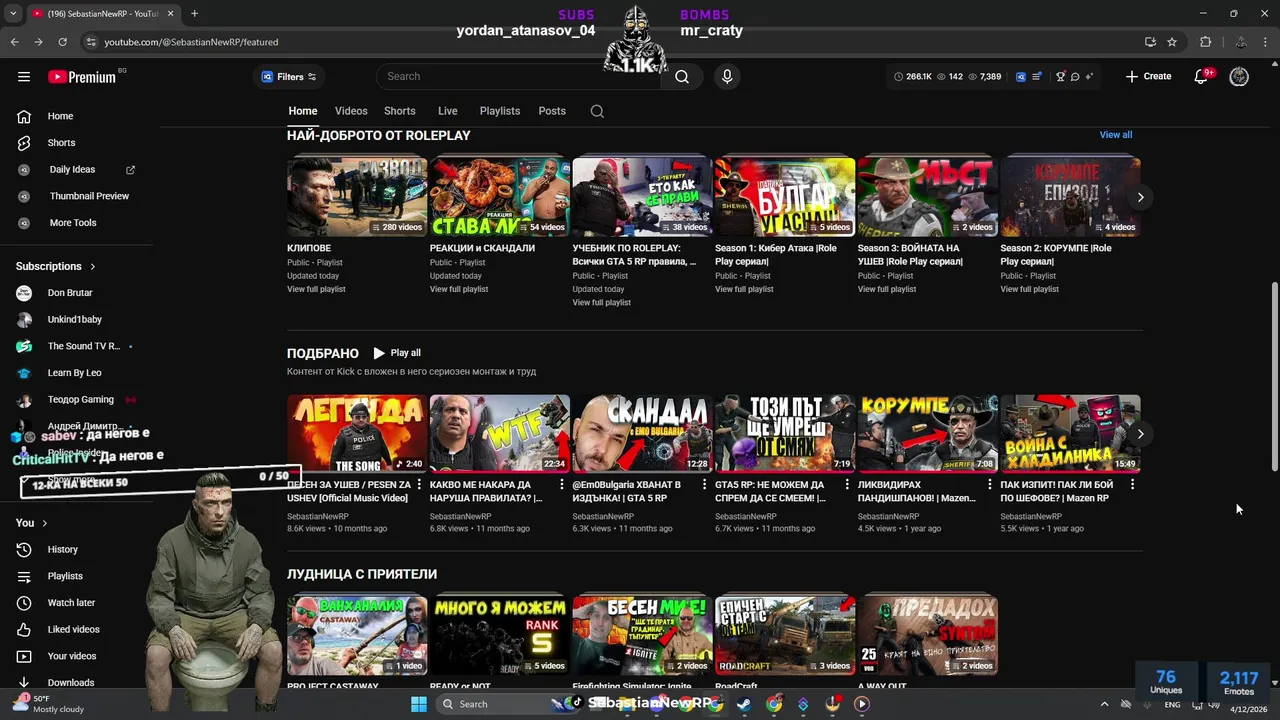Reload the page in Chrome
Screen dimensions: 1280x720
coord(62,42)
